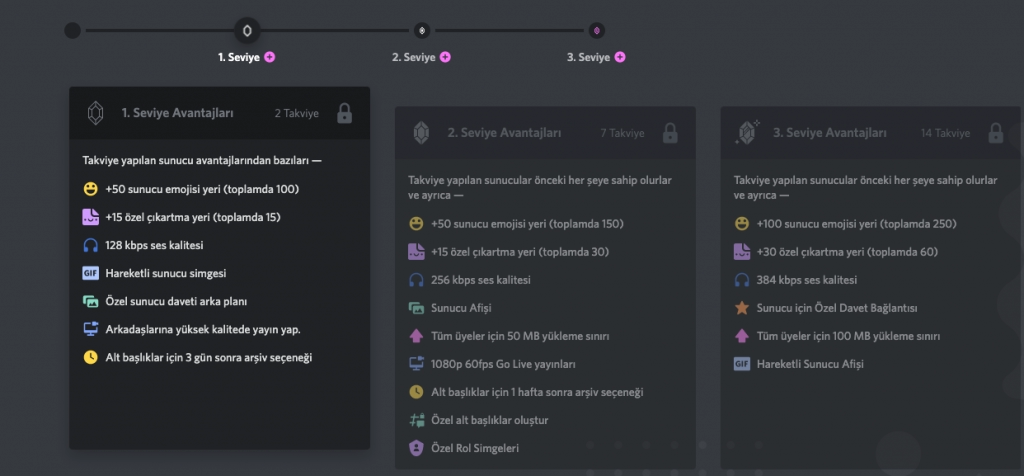Click the pink plus icon next to 2. Seviye
This screenshot has height=476, width=1024.
(x=445, y=57)
